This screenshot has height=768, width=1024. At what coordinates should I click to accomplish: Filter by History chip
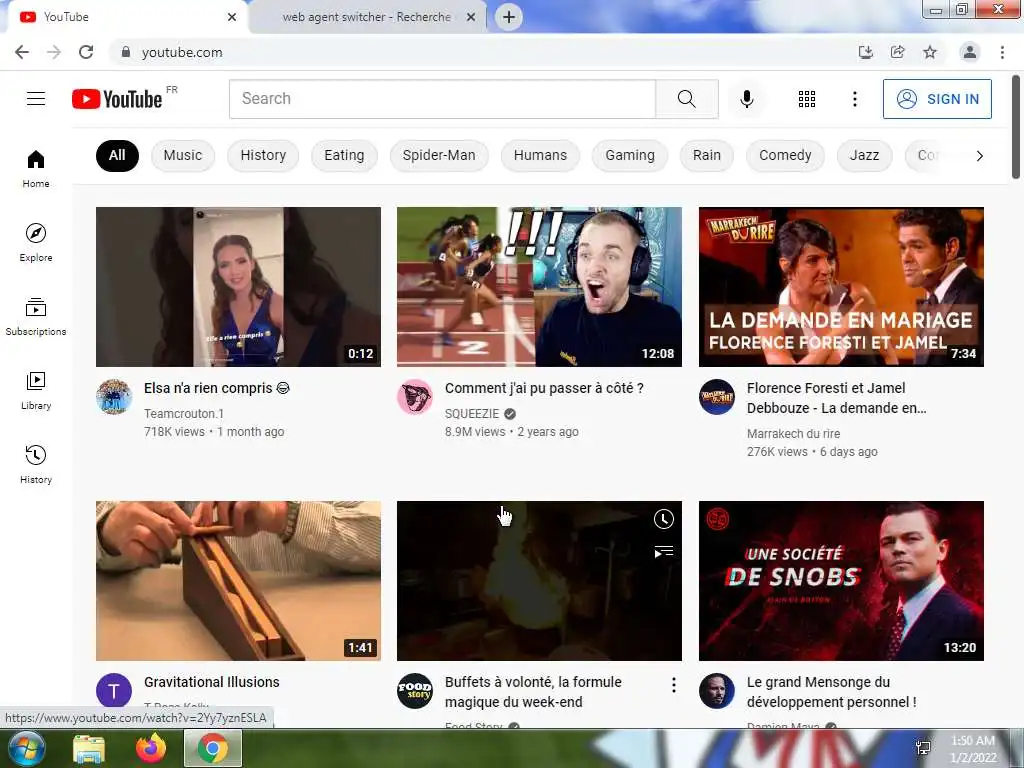click(x=263, y=155)
